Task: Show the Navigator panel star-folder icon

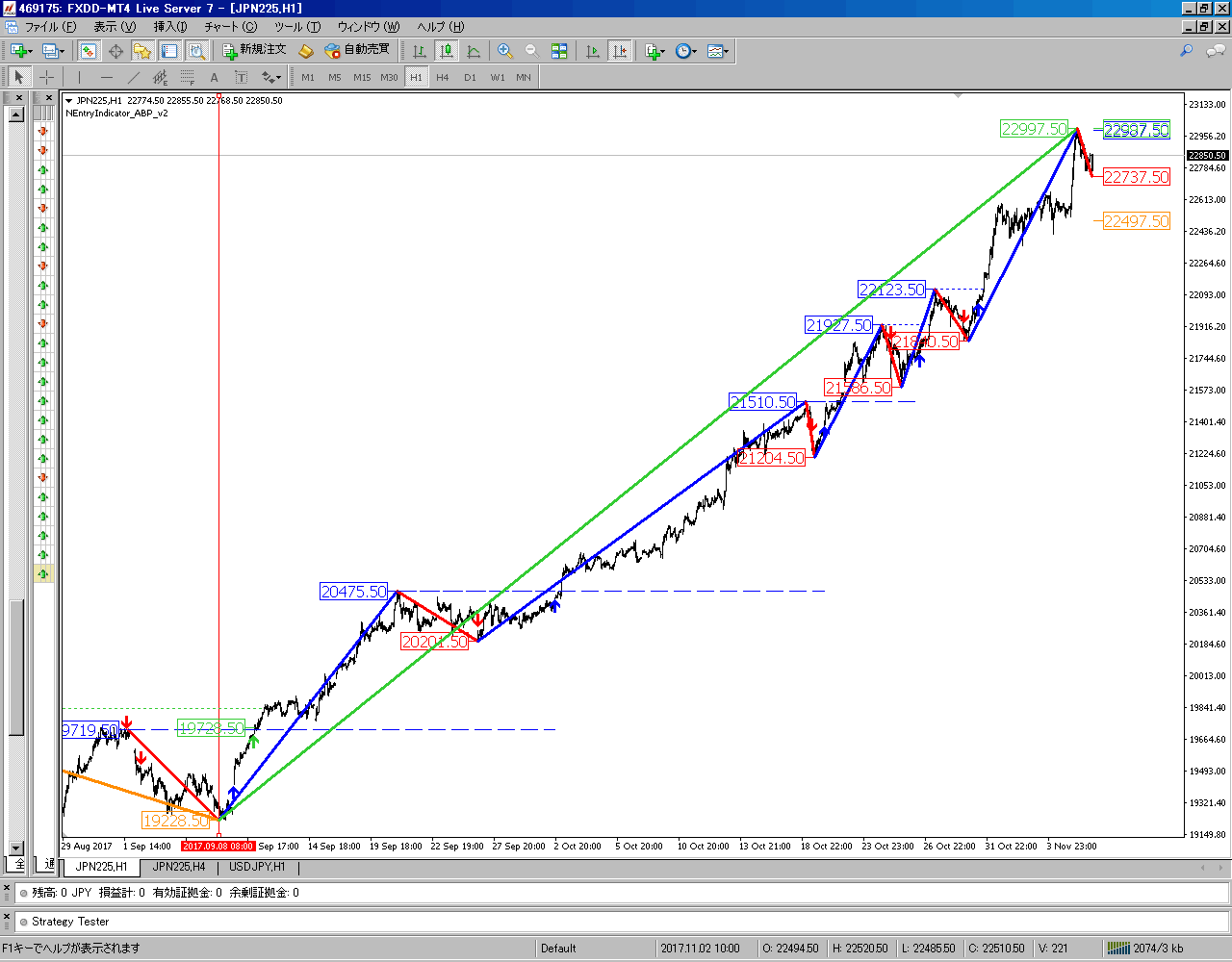Action: [142, 51]
